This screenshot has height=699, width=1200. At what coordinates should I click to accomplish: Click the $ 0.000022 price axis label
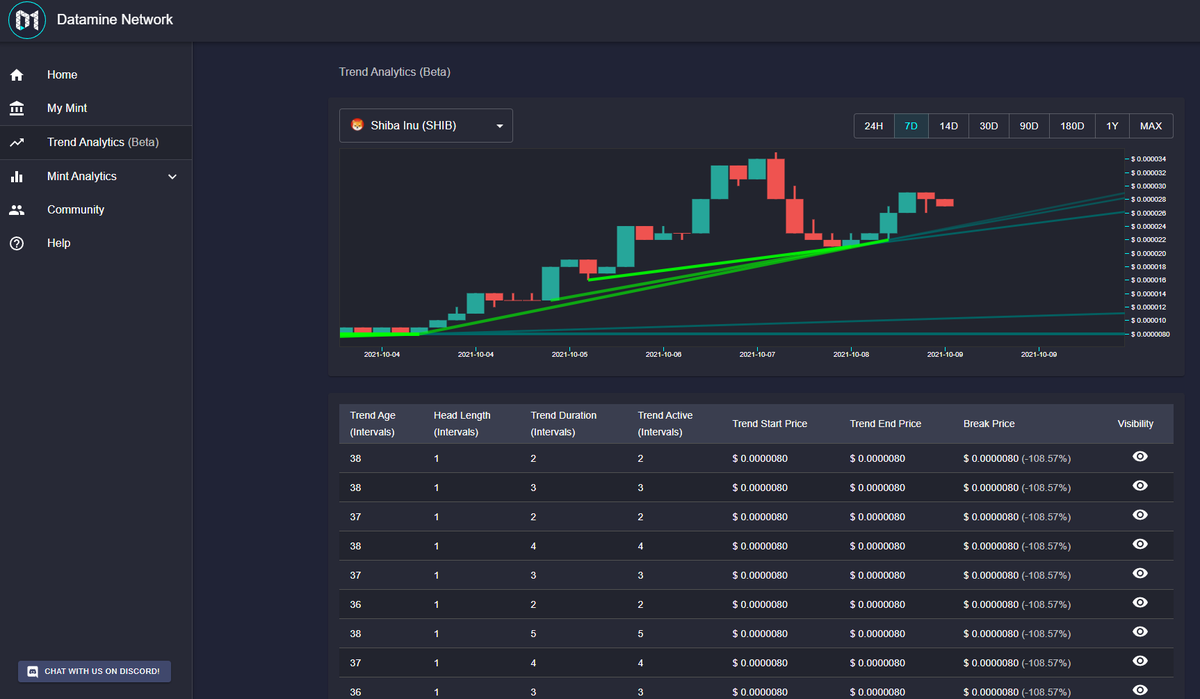pyautogui.click(x=1148, y=240)
